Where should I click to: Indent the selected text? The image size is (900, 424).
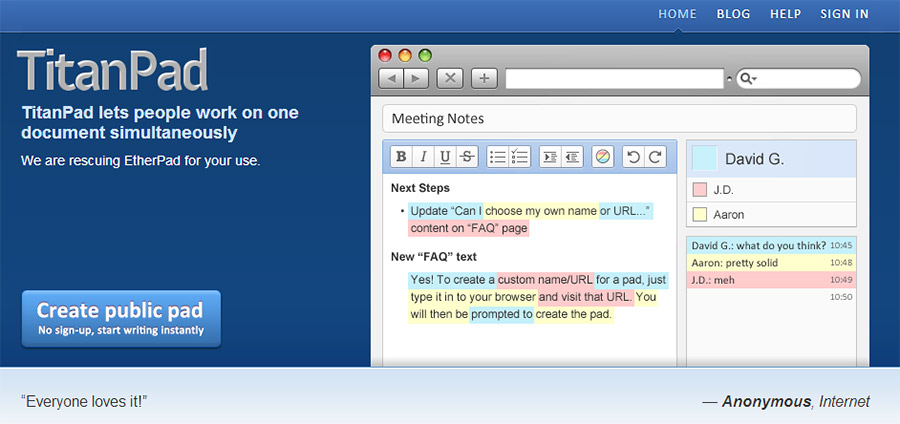tap(550, 157)
